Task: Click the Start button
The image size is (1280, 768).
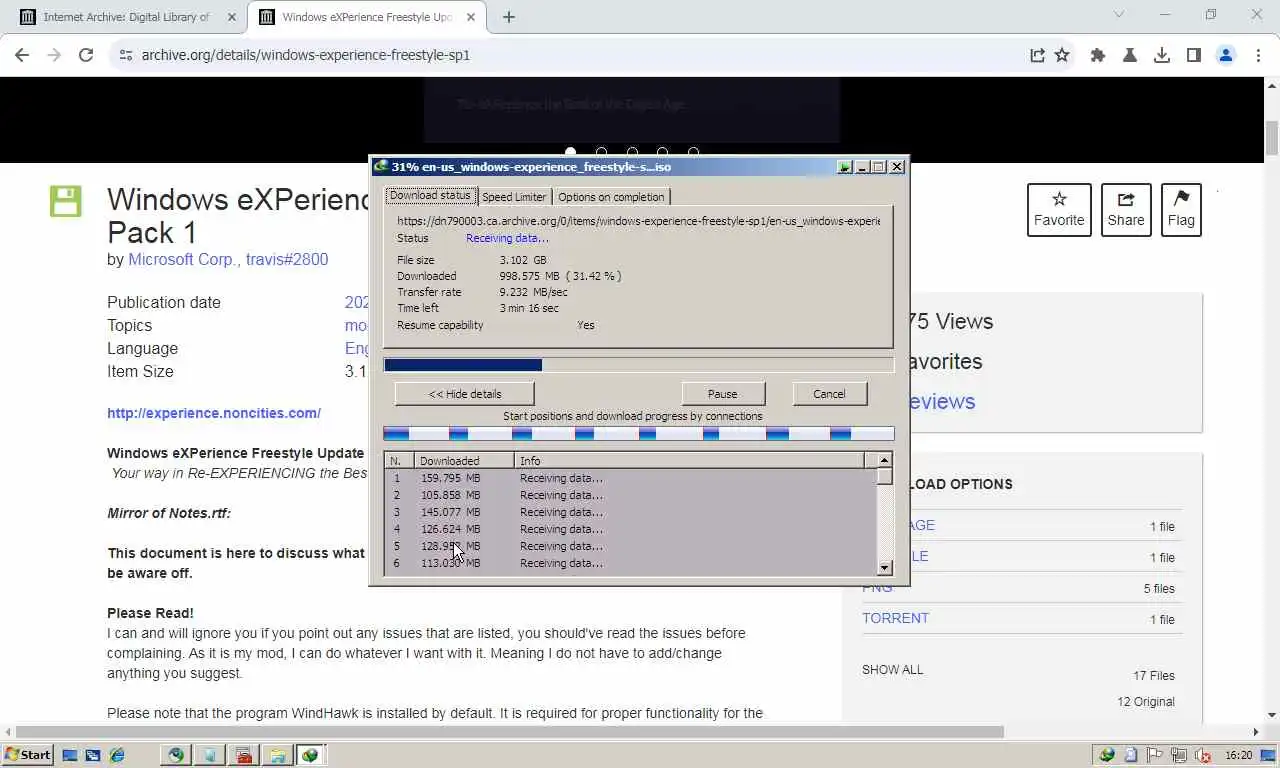Action: [28, 755]
